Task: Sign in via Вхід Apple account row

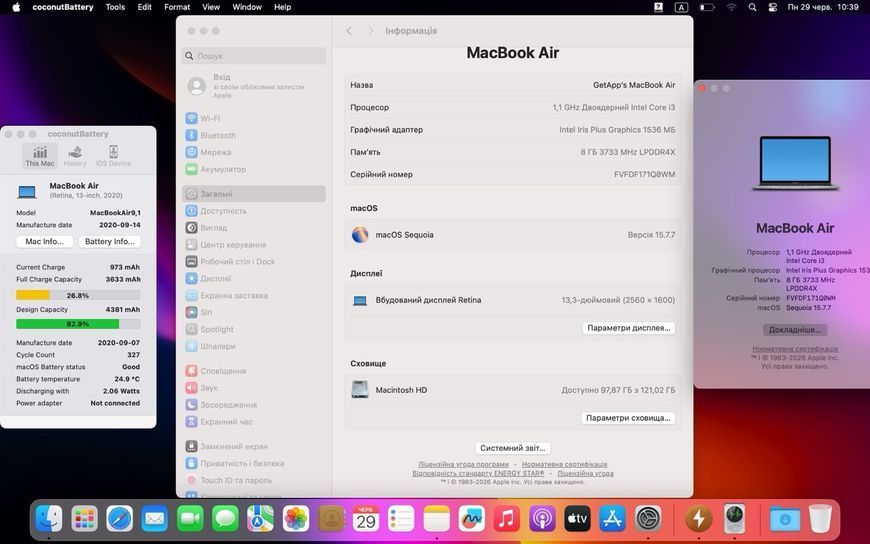Action: [254, 86]
